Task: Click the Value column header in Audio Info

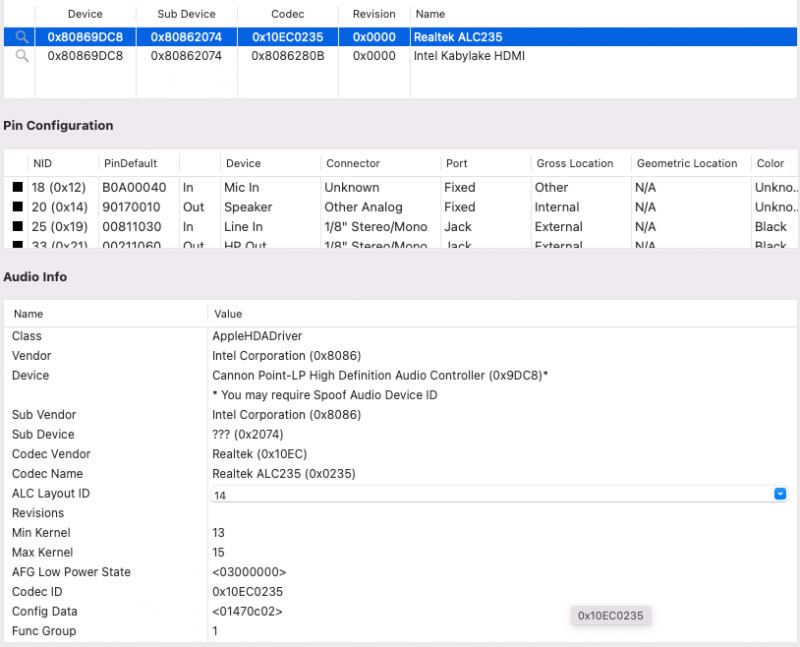Action: [228, 314]
